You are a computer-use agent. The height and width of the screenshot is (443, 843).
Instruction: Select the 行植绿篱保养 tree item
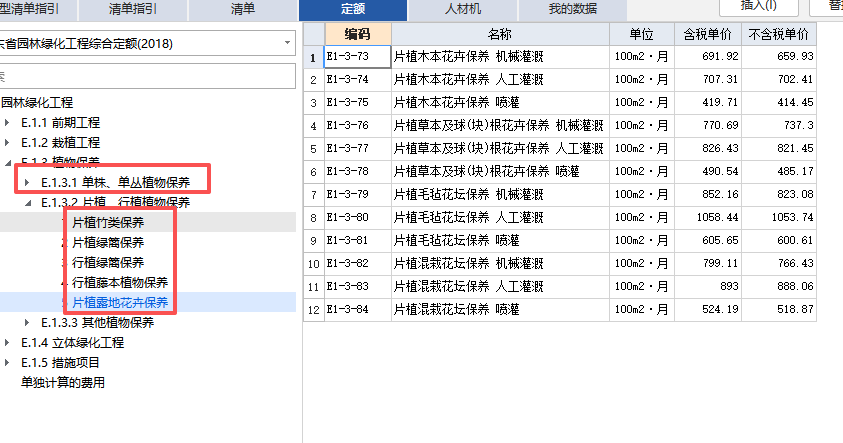108,262
